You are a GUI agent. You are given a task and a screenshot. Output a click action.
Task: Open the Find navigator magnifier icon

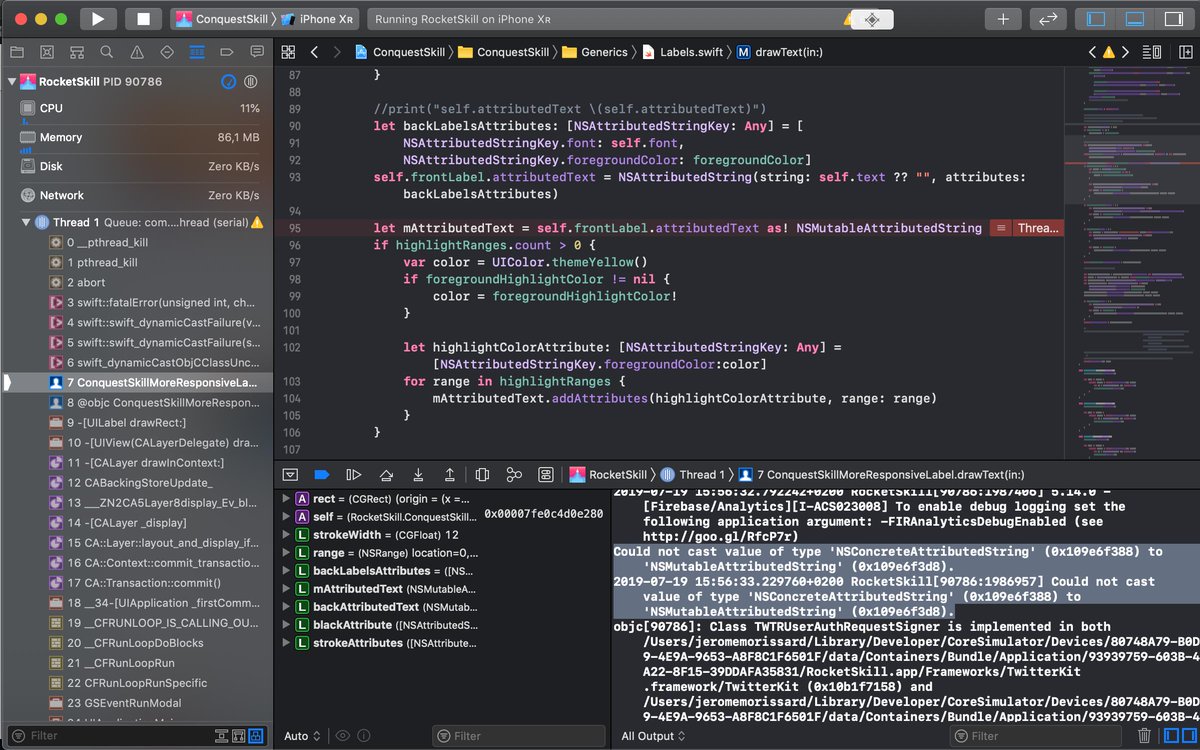pyautogui.click(x=106, y=51)
